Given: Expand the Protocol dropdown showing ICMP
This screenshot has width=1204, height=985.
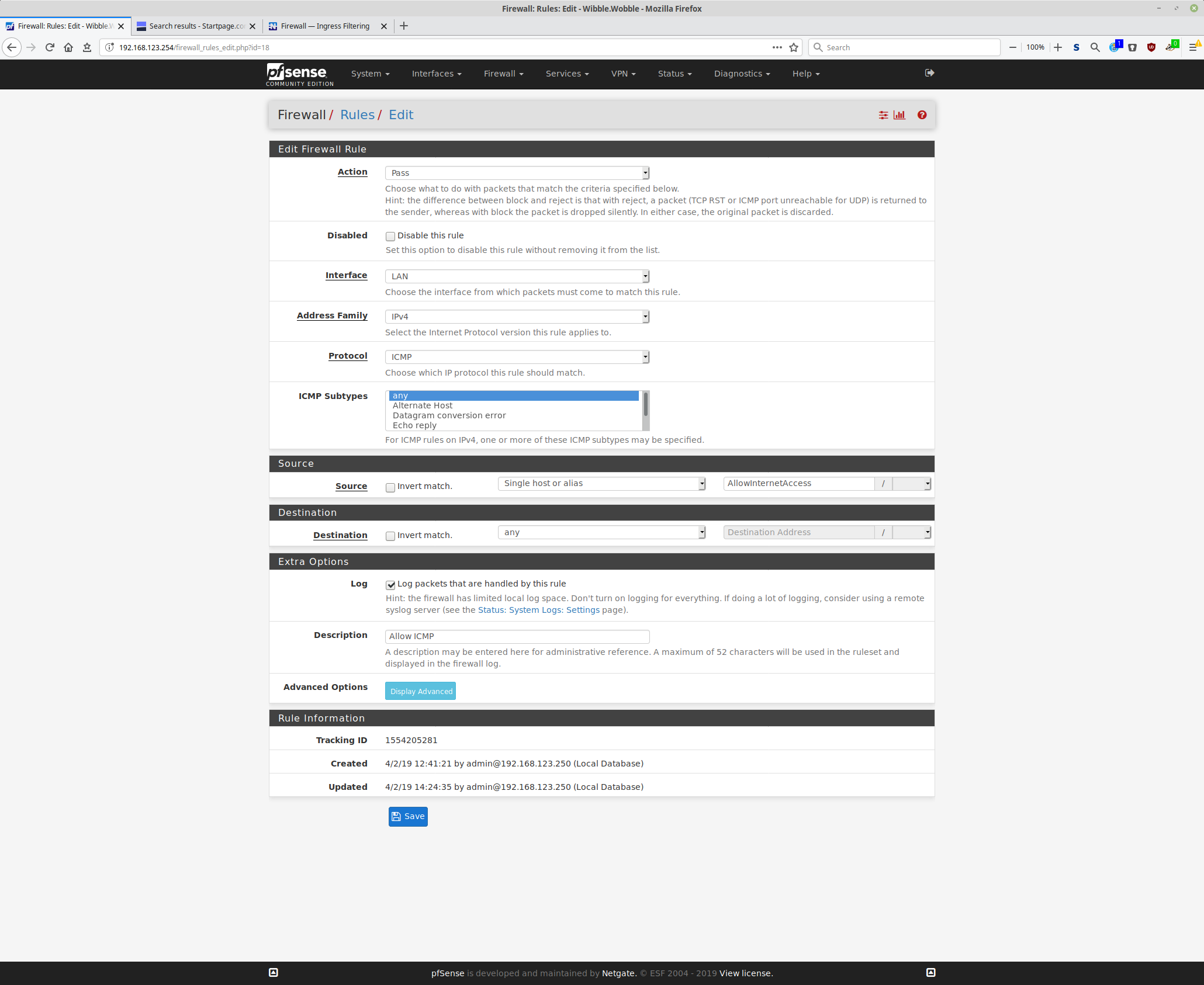Looking at the screenshot, I should (x=517, y=357).
